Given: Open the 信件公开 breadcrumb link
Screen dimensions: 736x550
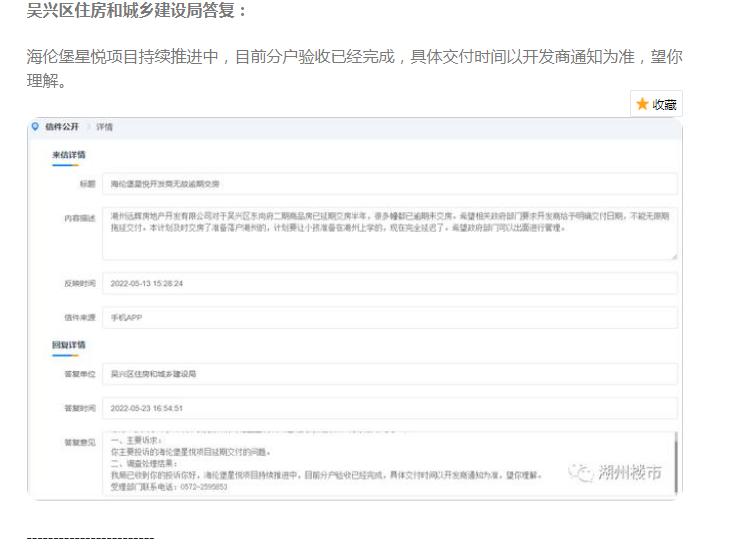Looking at the screenshot, I should click(x=62, y=127).
